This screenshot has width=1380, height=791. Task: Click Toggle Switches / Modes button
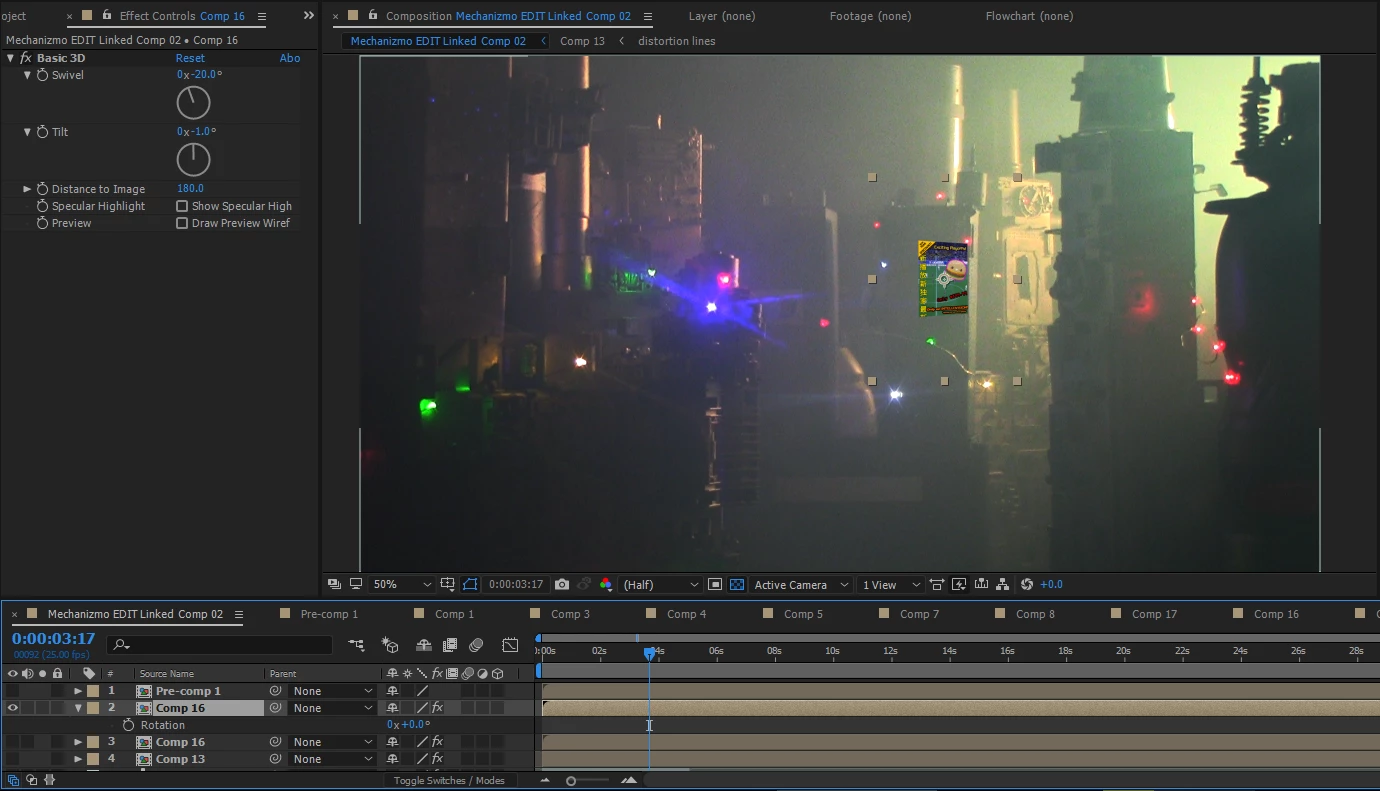[x=449, y=780]
